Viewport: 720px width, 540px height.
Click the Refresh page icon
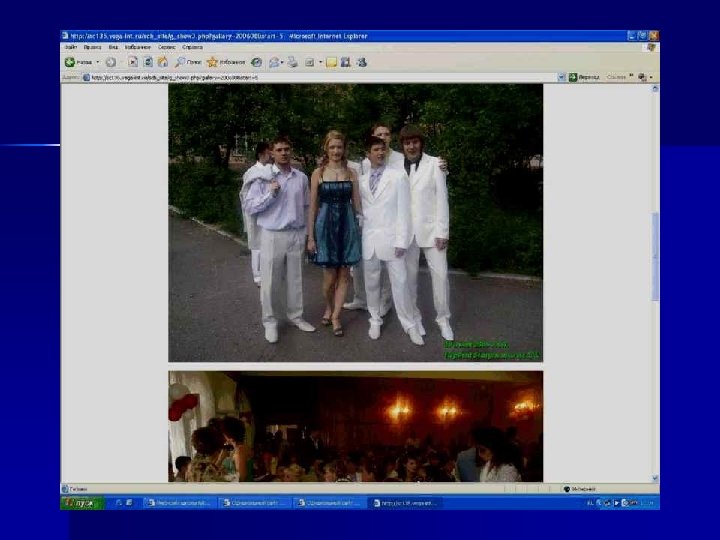pyautogui.click(x=148, y=62)
